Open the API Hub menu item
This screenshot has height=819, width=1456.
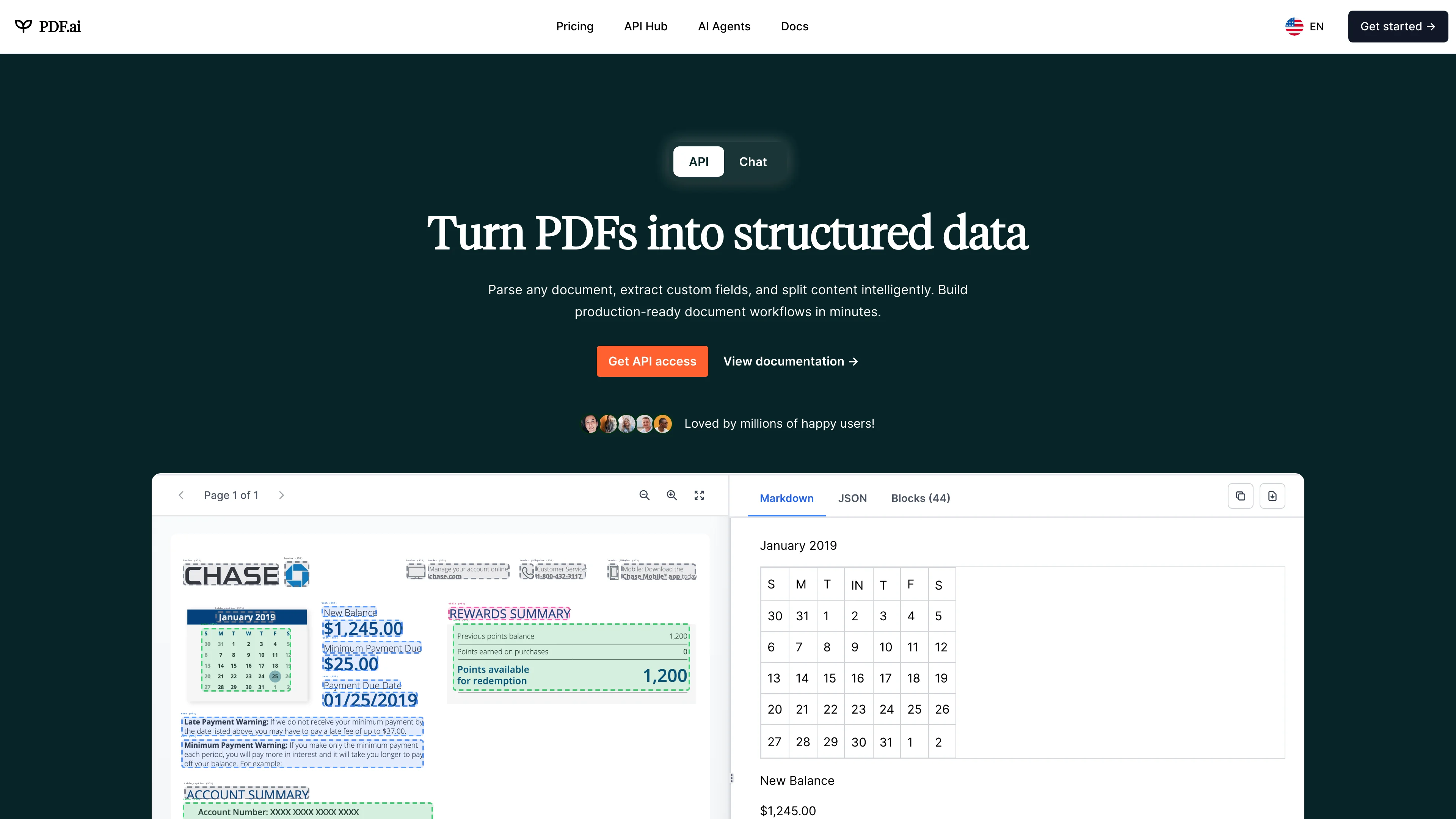pyautogui.click(x=645, y=27)
